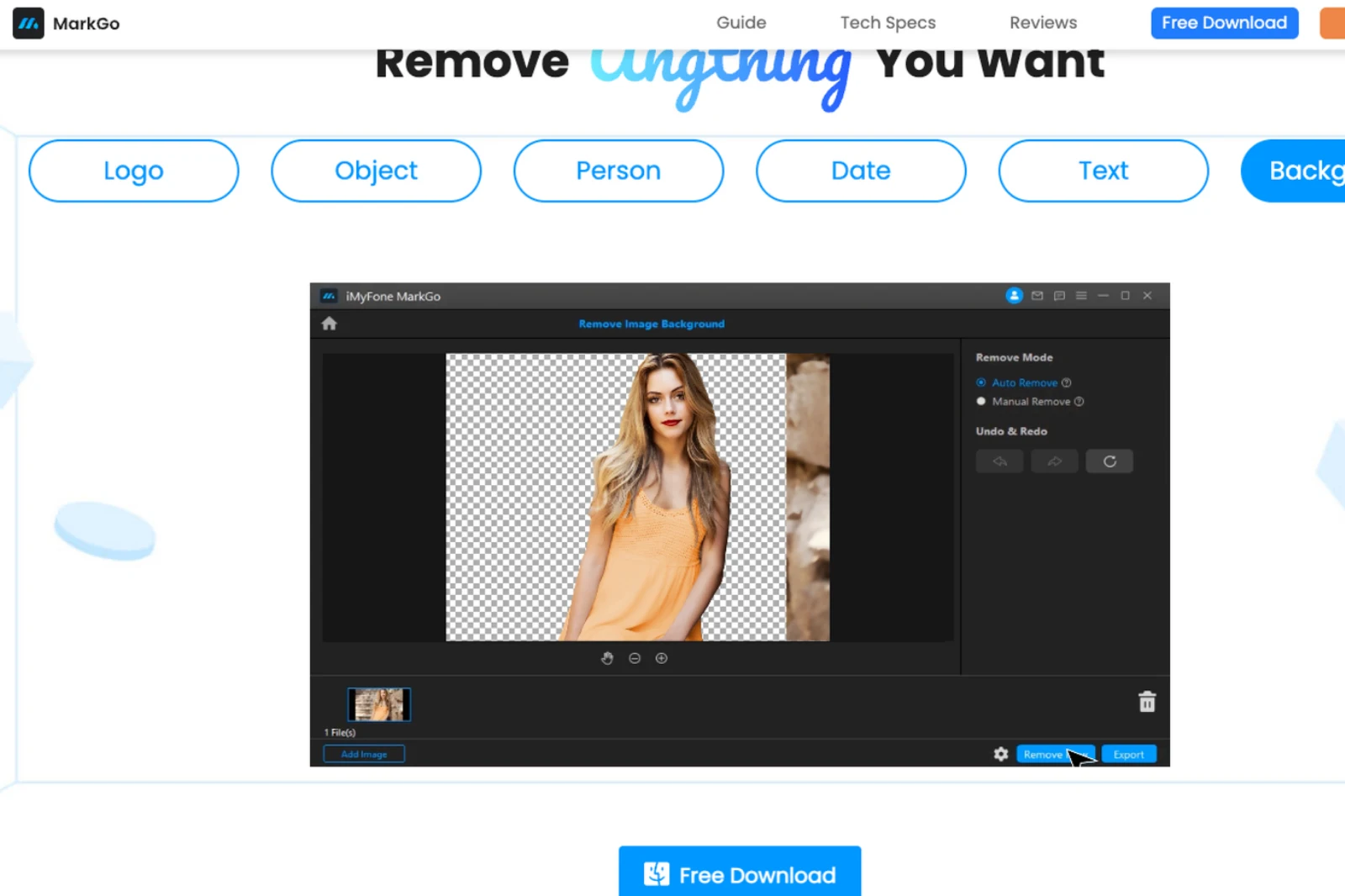Click the Export button
The image size is (1345, 896).
(1129, 754)
